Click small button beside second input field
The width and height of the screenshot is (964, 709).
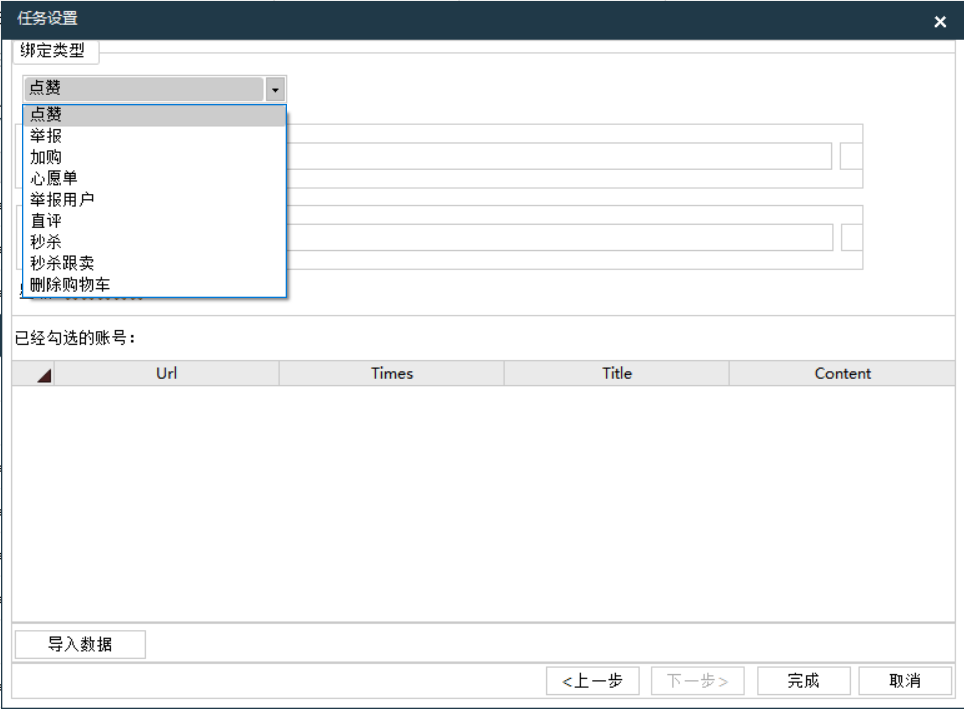852,237
